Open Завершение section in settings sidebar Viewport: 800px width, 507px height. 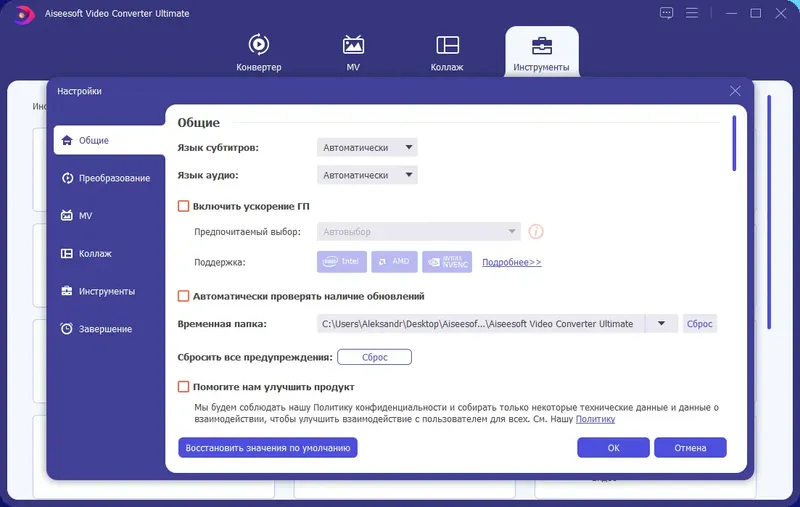point(96,329)
